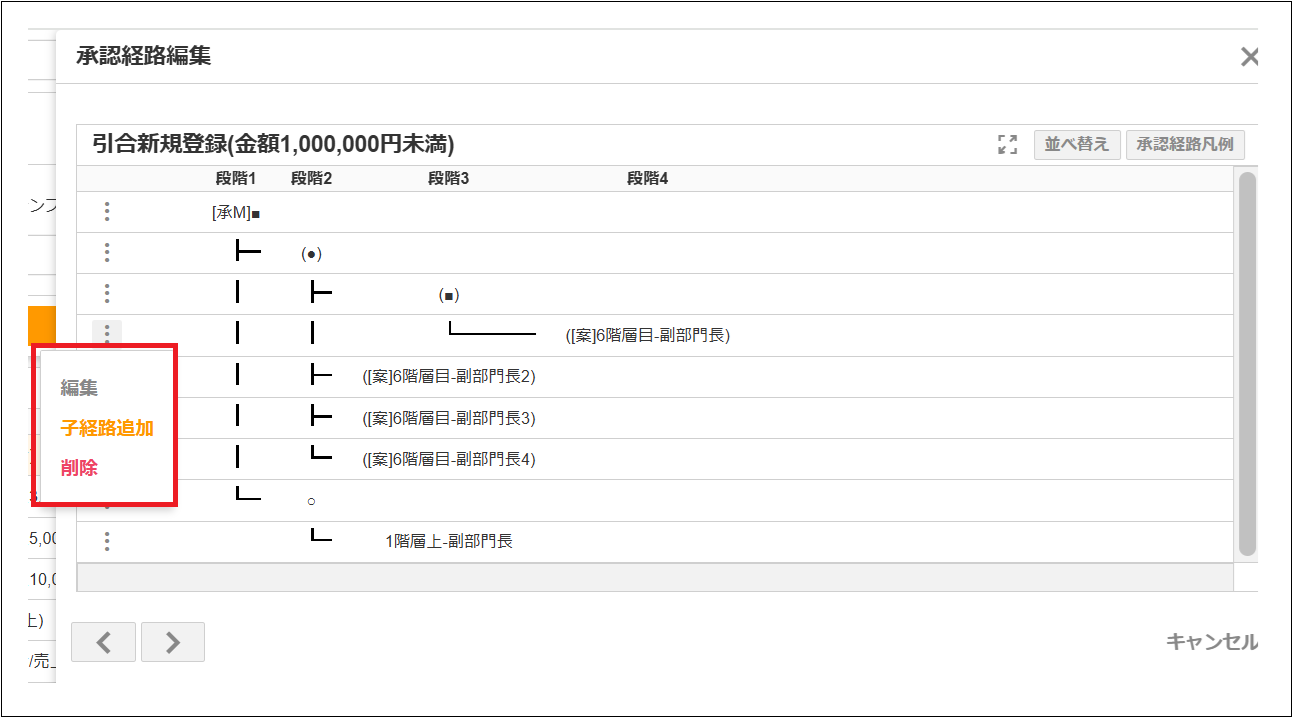Select 編集 from the context menu

(x=79, y=388)
